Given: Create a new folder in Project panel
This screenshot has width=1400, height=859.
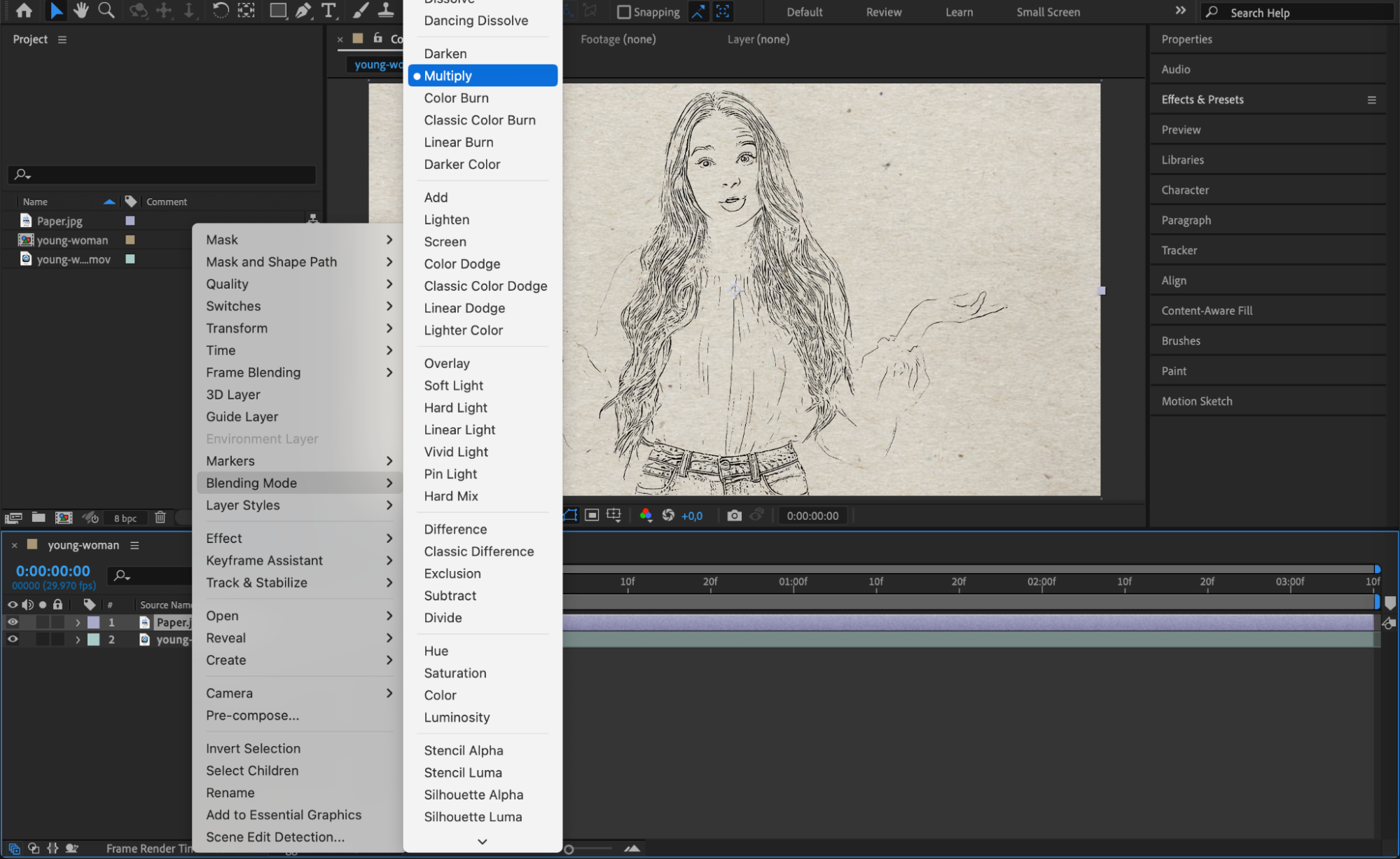Looking at the screenshot, I should 39,518.
